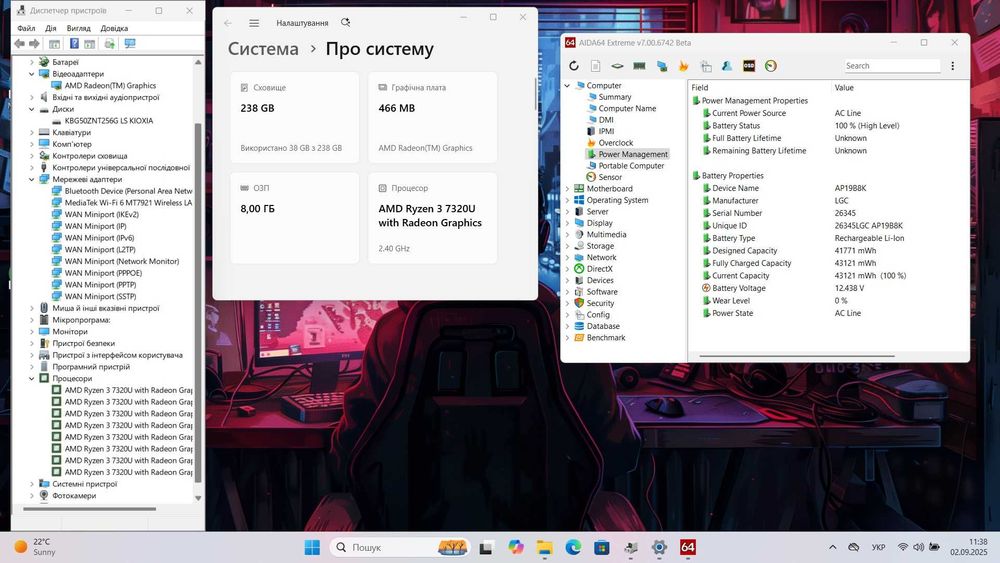Open the Copilot taskbar icon
The image size is (1000, 563).
click(516, 547)
